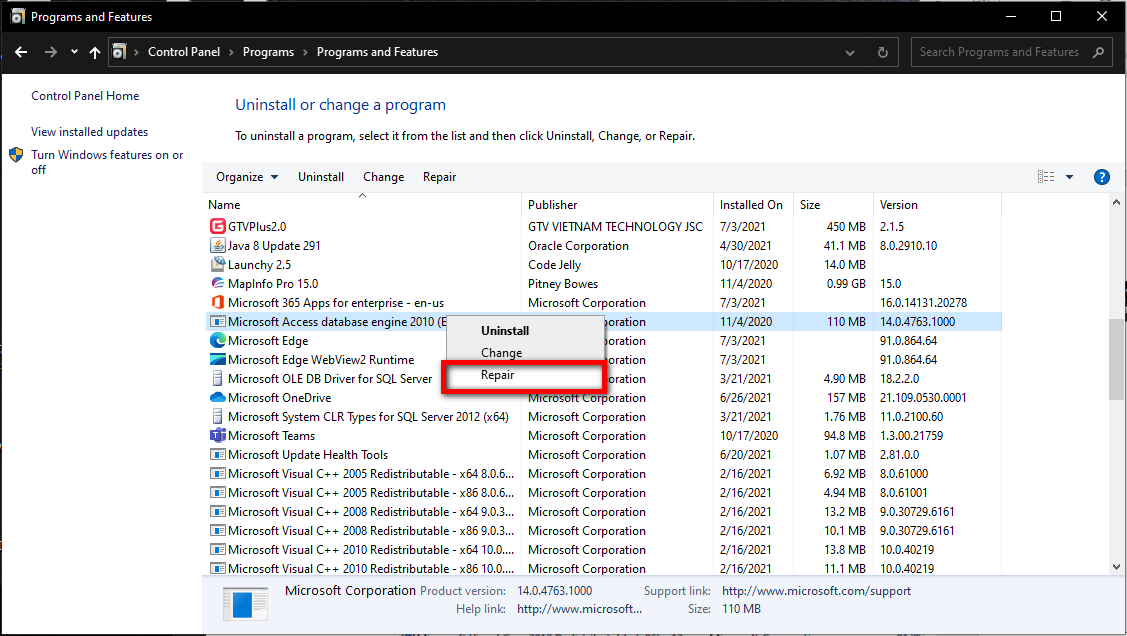Click the Uninstall toolbar button
1127x636 pixels.
click(x=321, y=177)
